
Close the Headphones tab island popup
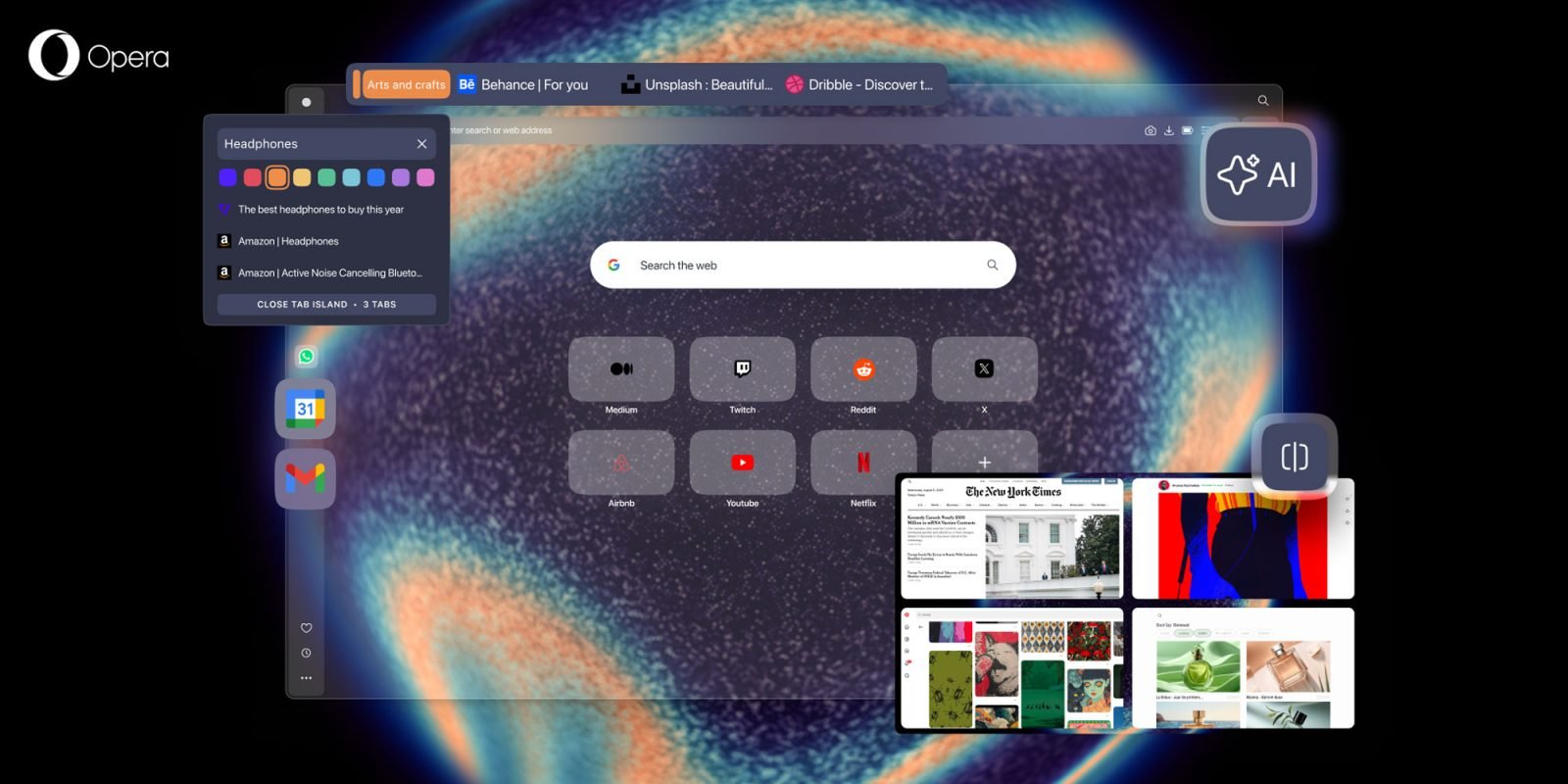pyautogui.click(x=421, y=144)
